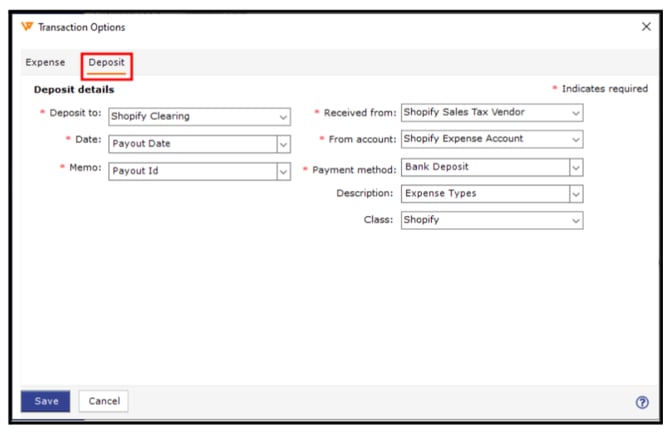The width and height of the screenshot is (670, 437).
Task: Click the Class label
Action: coord(378,220)
